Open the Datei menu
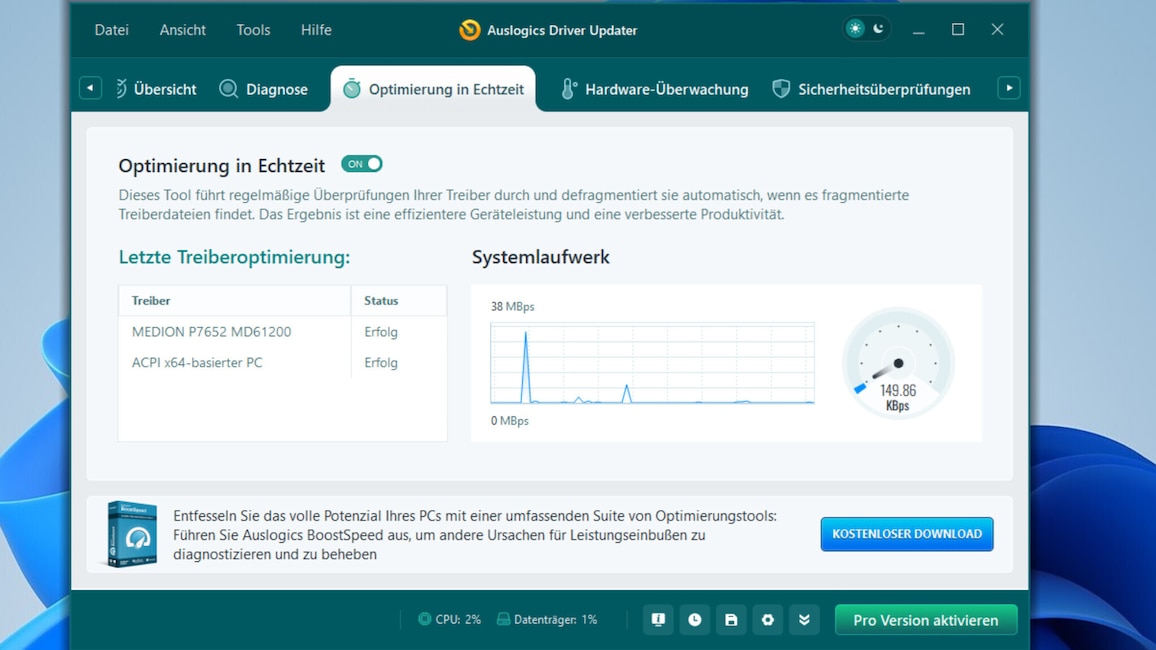 111,30
